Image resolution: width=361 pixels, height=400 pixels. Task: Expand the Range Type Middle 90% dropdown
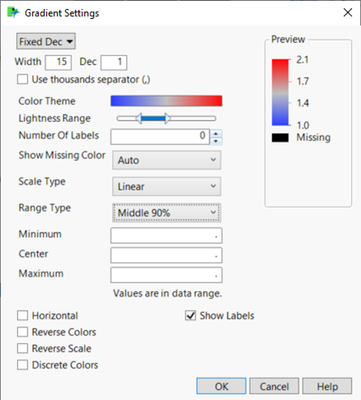[167, 213]
